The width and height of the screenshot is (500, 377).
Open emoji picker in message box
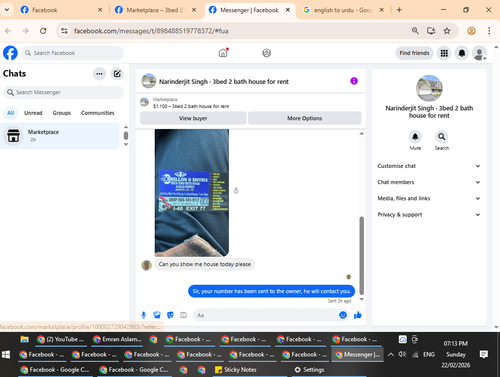tap(343, 315)
